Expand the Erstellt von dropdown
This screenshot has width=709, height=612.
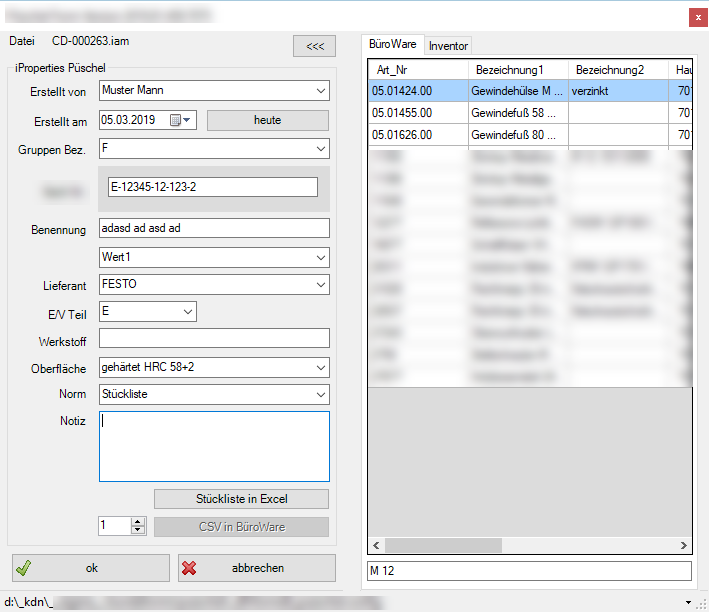(320, 91)
